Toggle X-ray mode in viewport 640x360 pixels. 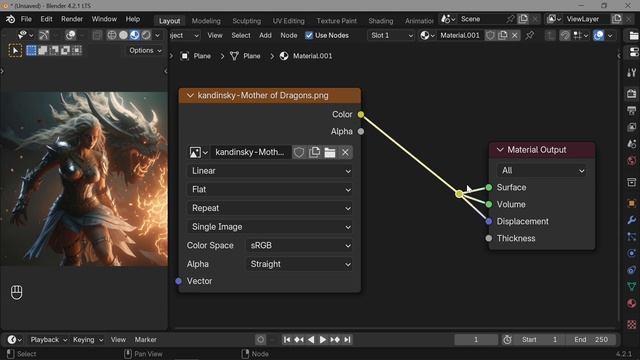click(x=97, y=35)
